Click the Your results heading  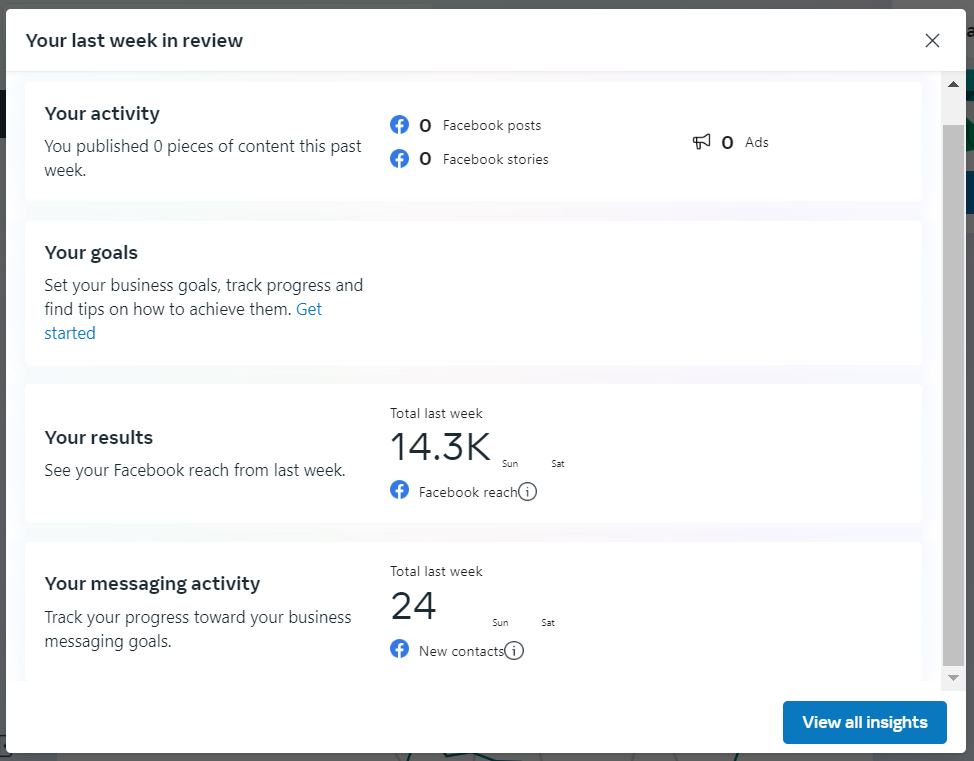(99, 437)
